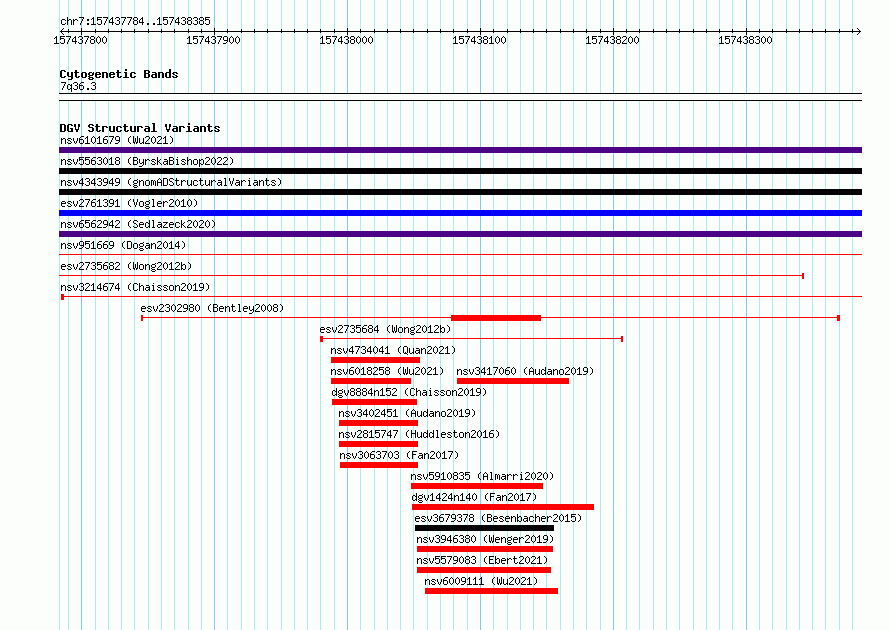
Task: Select the nsv6101679 purple variant bar
Action: click(x=460, y=150)
